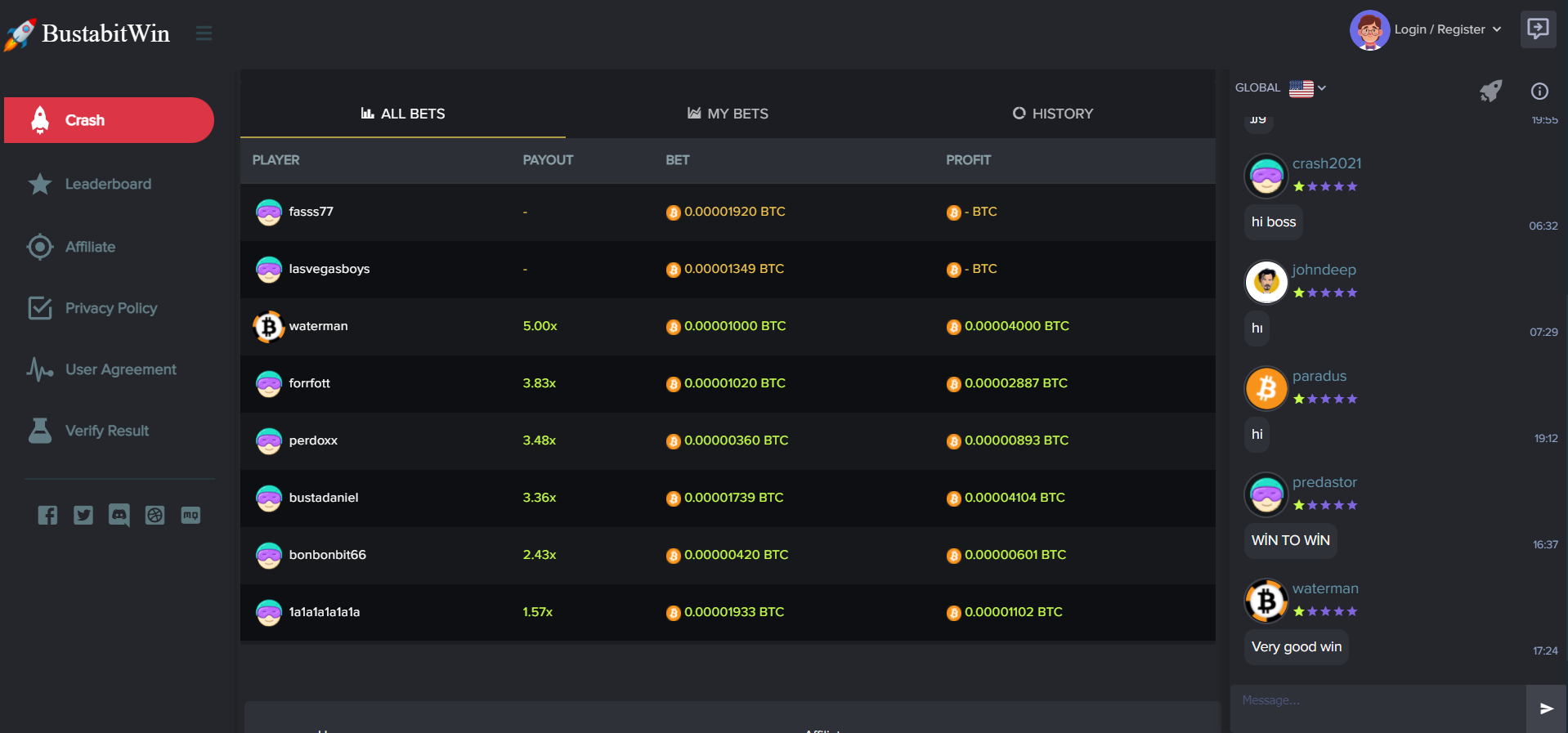Select player forrfott in the table
Image resolution: width=1568 pixels, height=733 pixels.
click(x=309, y=383)
